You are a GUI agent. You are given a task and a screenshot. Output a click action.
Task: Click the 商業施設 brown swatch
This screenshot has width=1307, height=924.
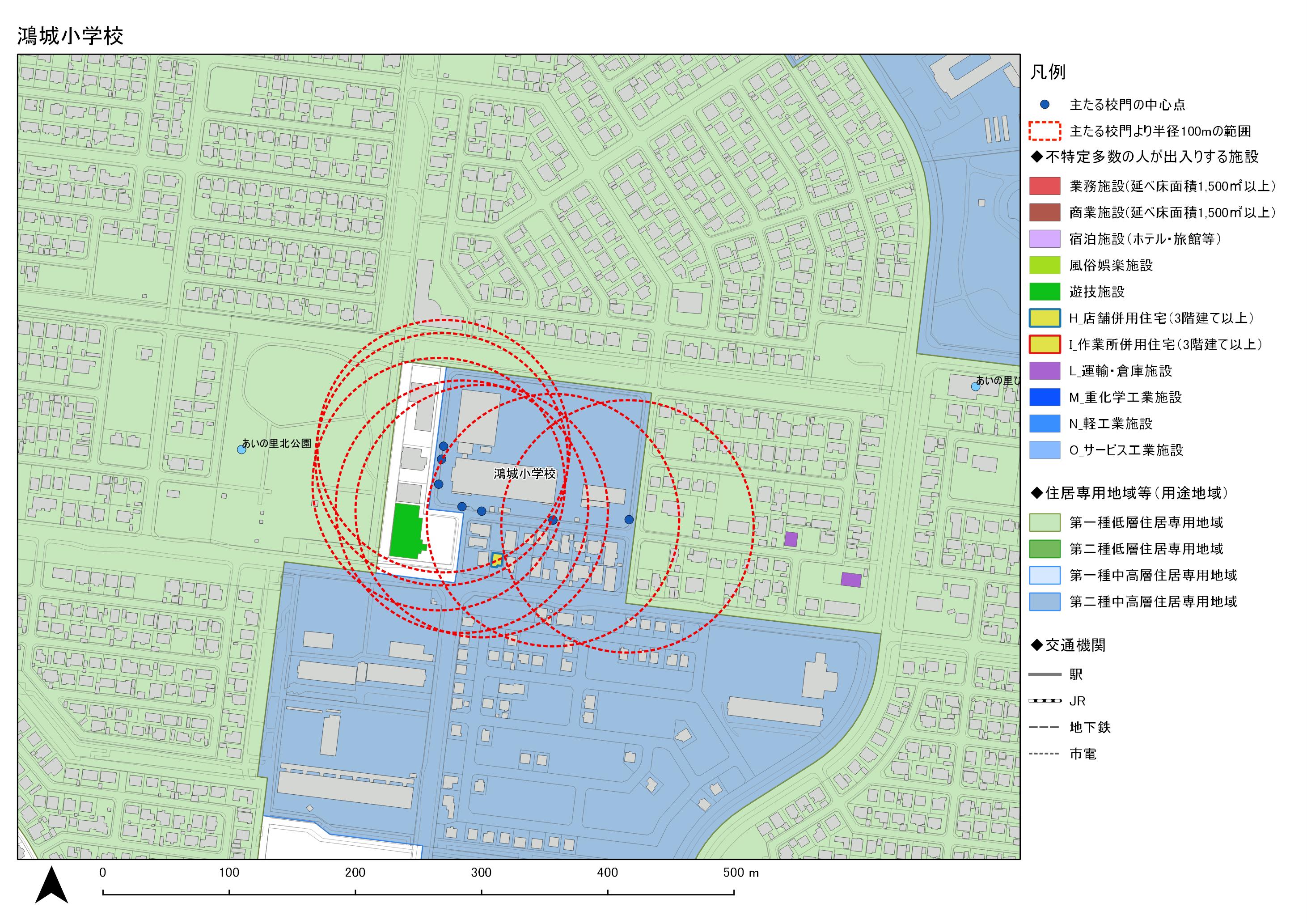(x=1045, y=212)
